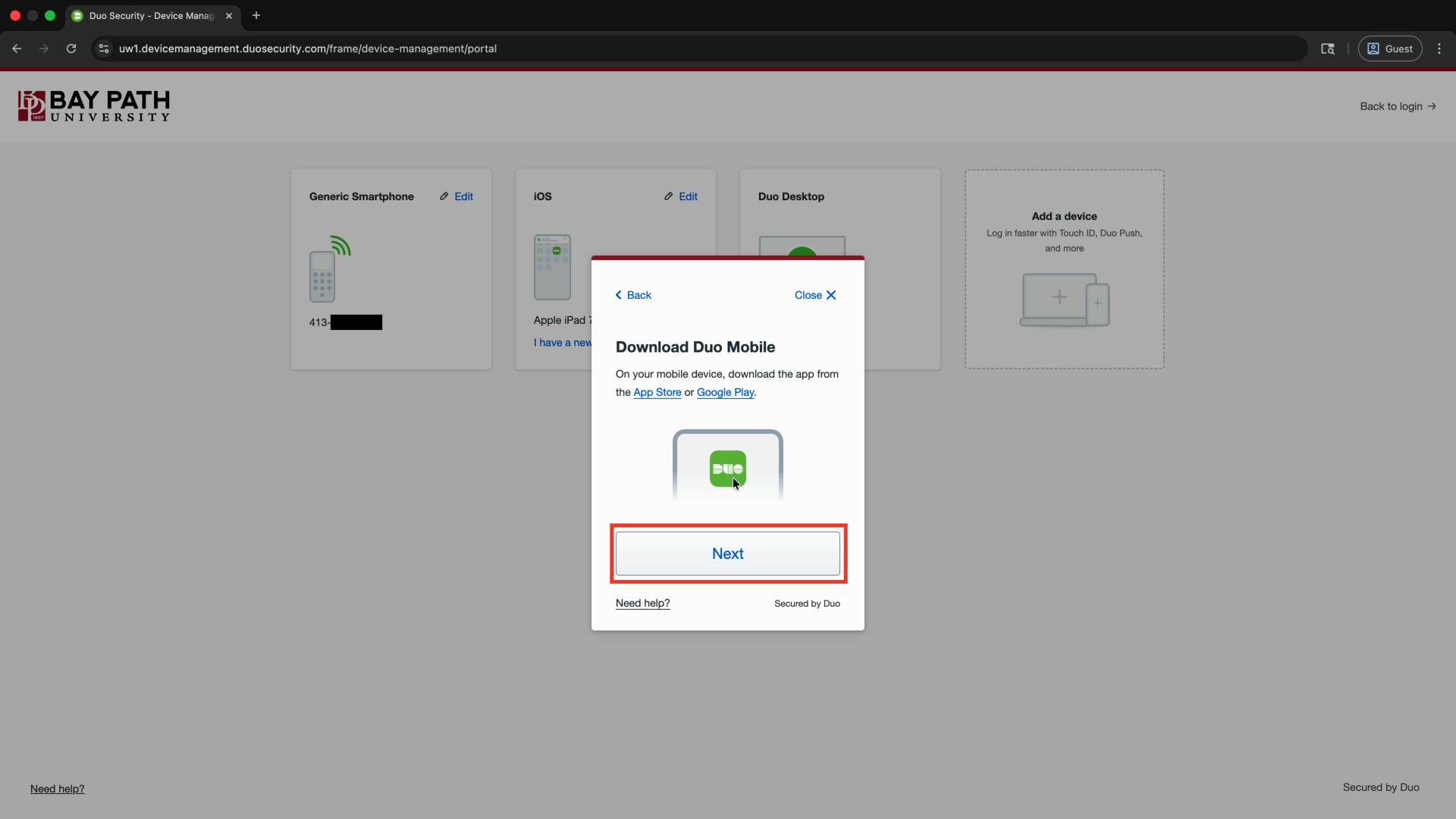Click the browser forward arrow
1456x819 pixels.
[x=44, y=49]
